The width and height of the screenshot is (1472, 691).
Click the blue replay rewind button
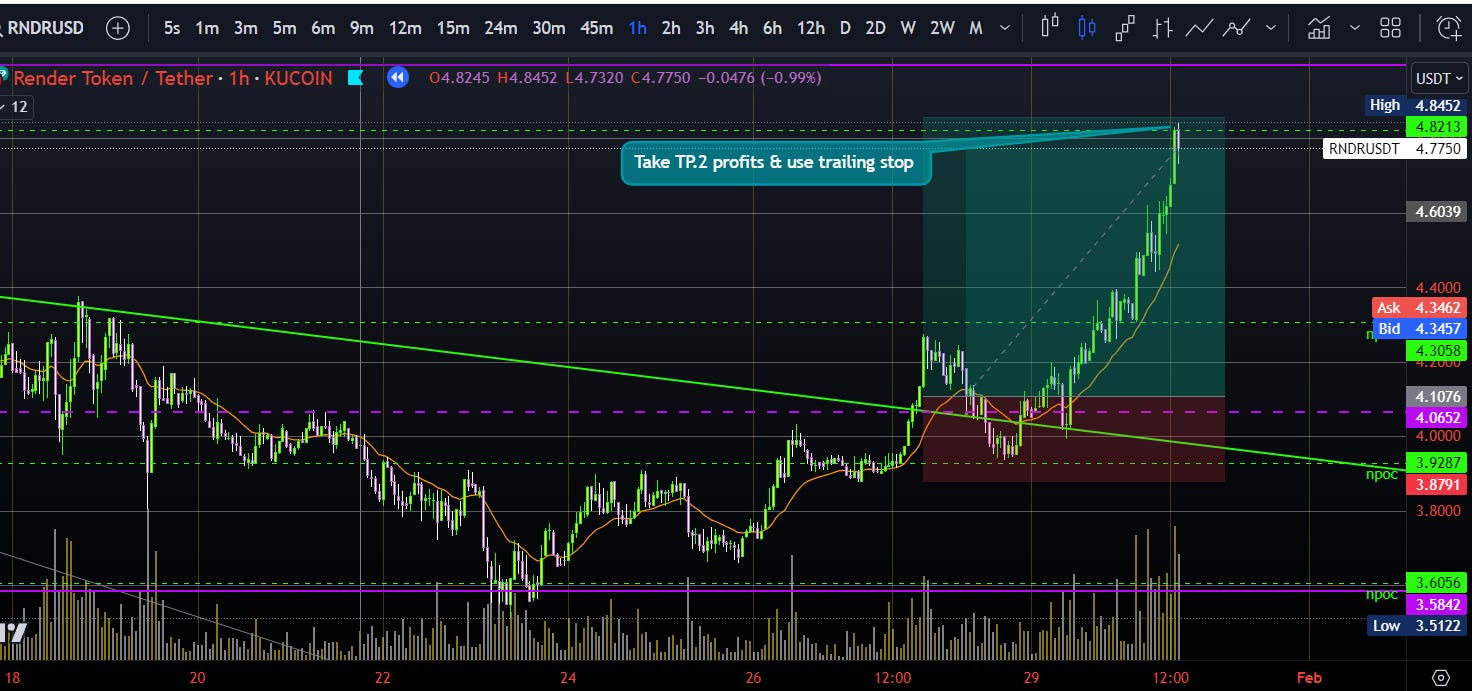click(x=398, y=77)
